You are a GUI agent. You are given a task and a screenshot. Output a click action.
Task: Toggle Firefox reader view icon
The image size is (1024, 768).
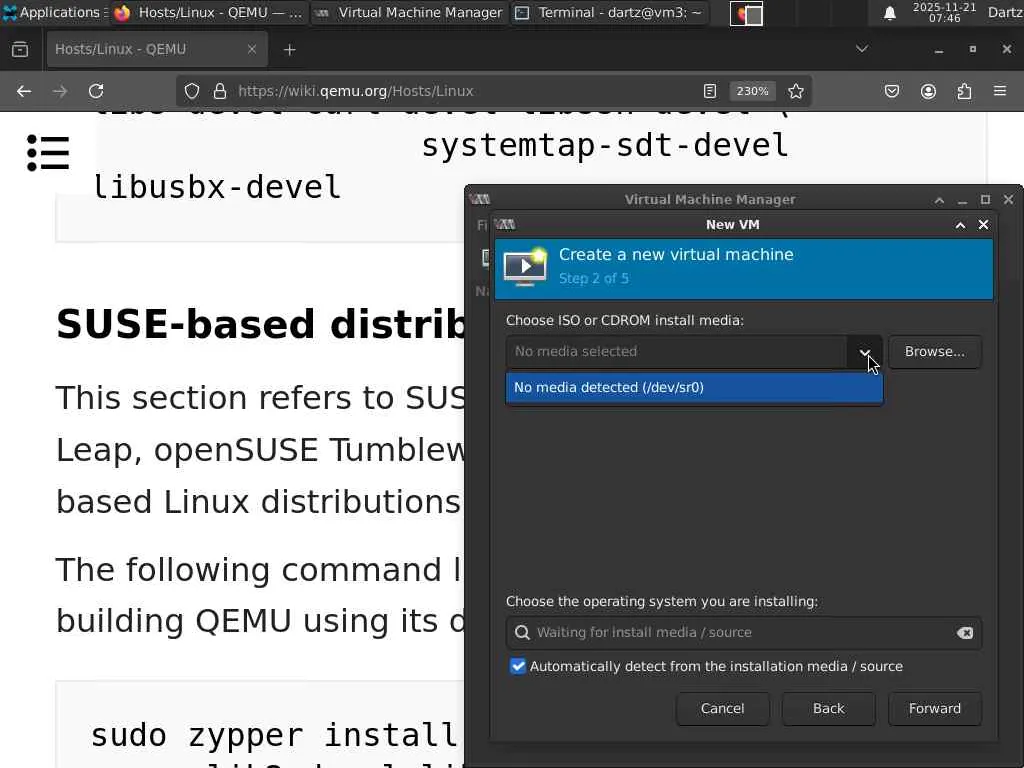tap(710, 91)
